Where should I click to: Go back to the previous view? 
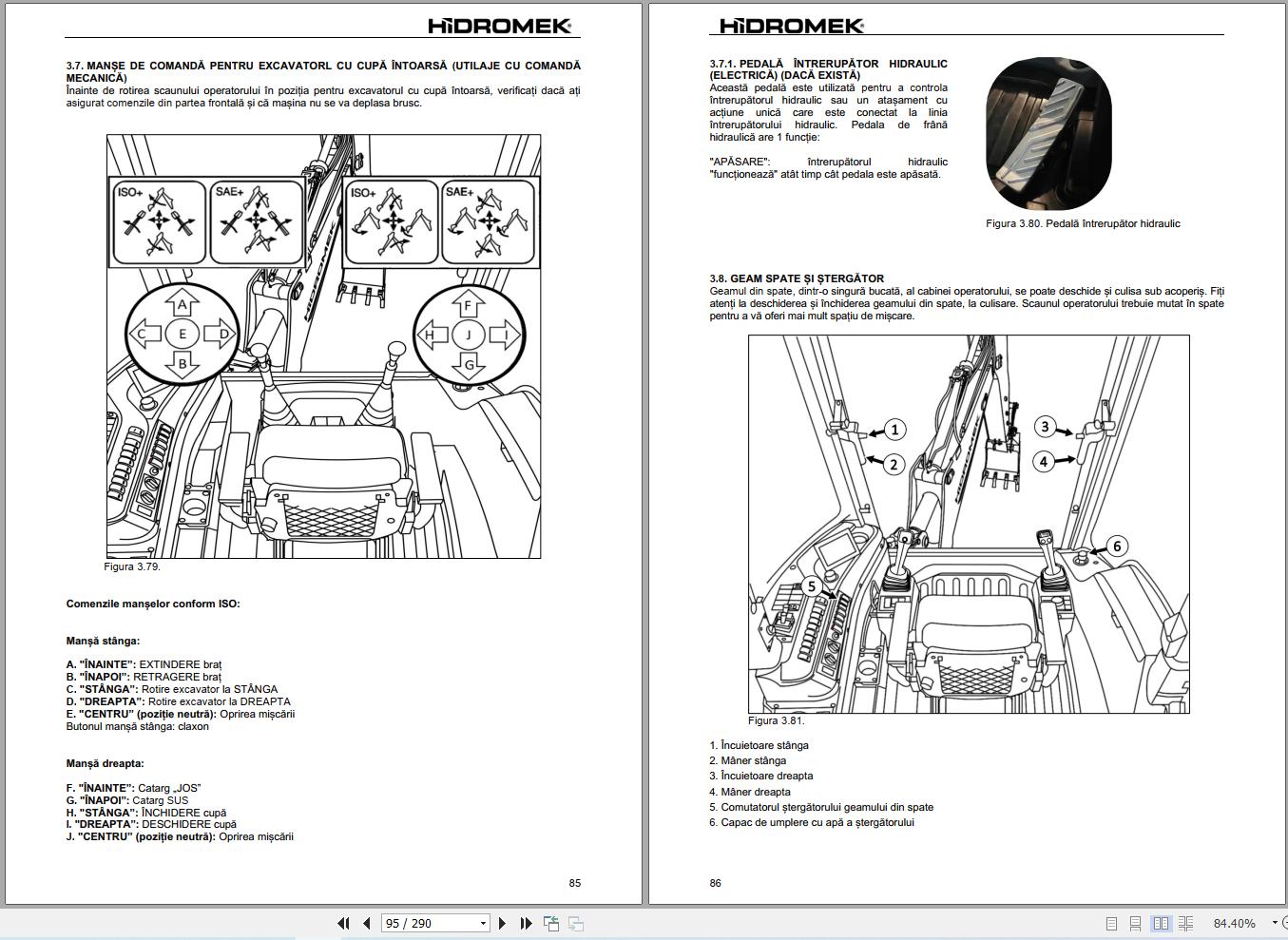coord(551,923)
